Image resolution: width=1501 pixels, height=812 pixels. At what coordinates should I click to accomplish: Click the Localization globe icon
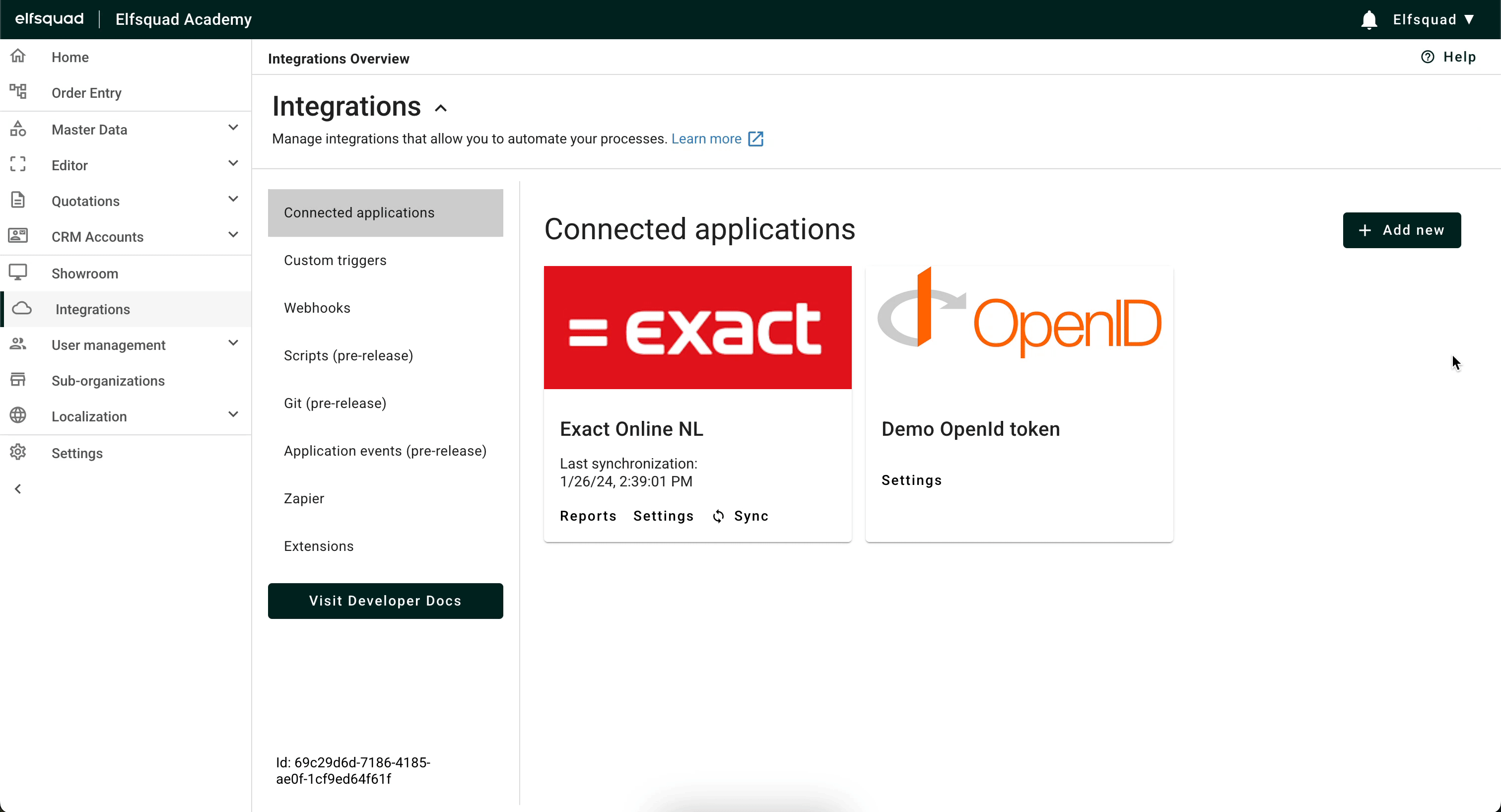pyautogui.click(x=18, y=415)
